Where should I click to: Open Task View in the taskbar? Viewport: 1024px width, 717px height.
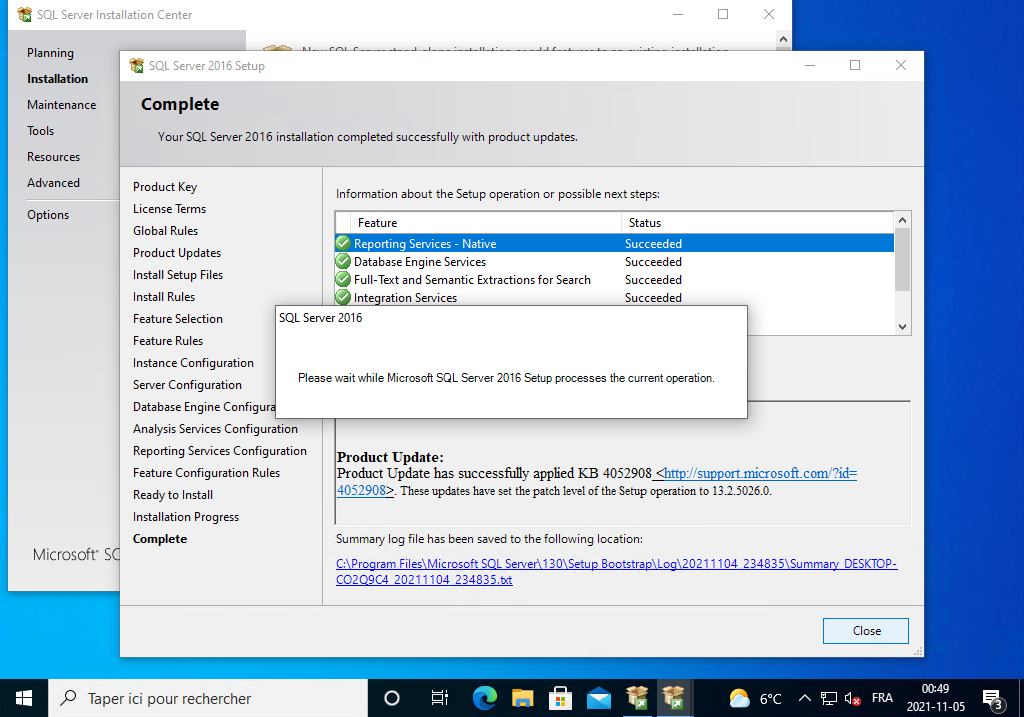439,698
